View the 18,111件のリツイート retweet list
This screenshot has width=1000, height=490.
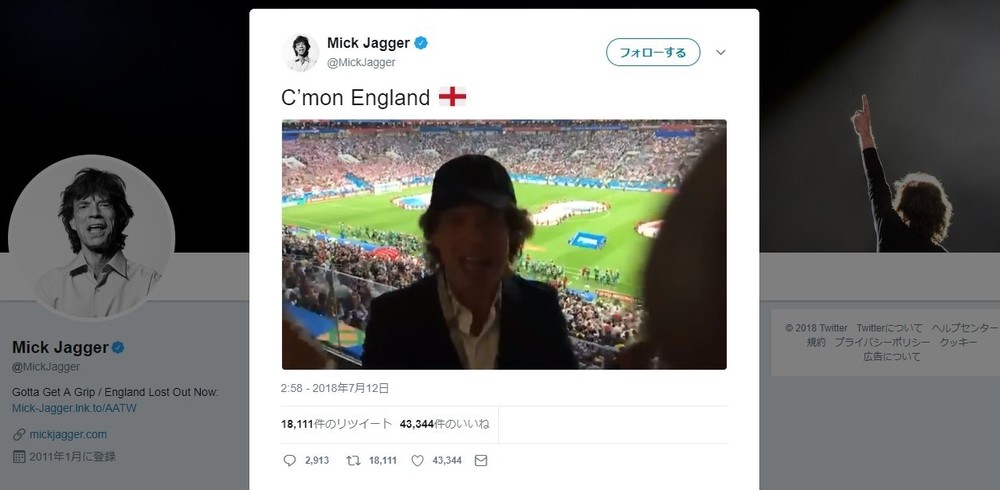tap(336, 424)
